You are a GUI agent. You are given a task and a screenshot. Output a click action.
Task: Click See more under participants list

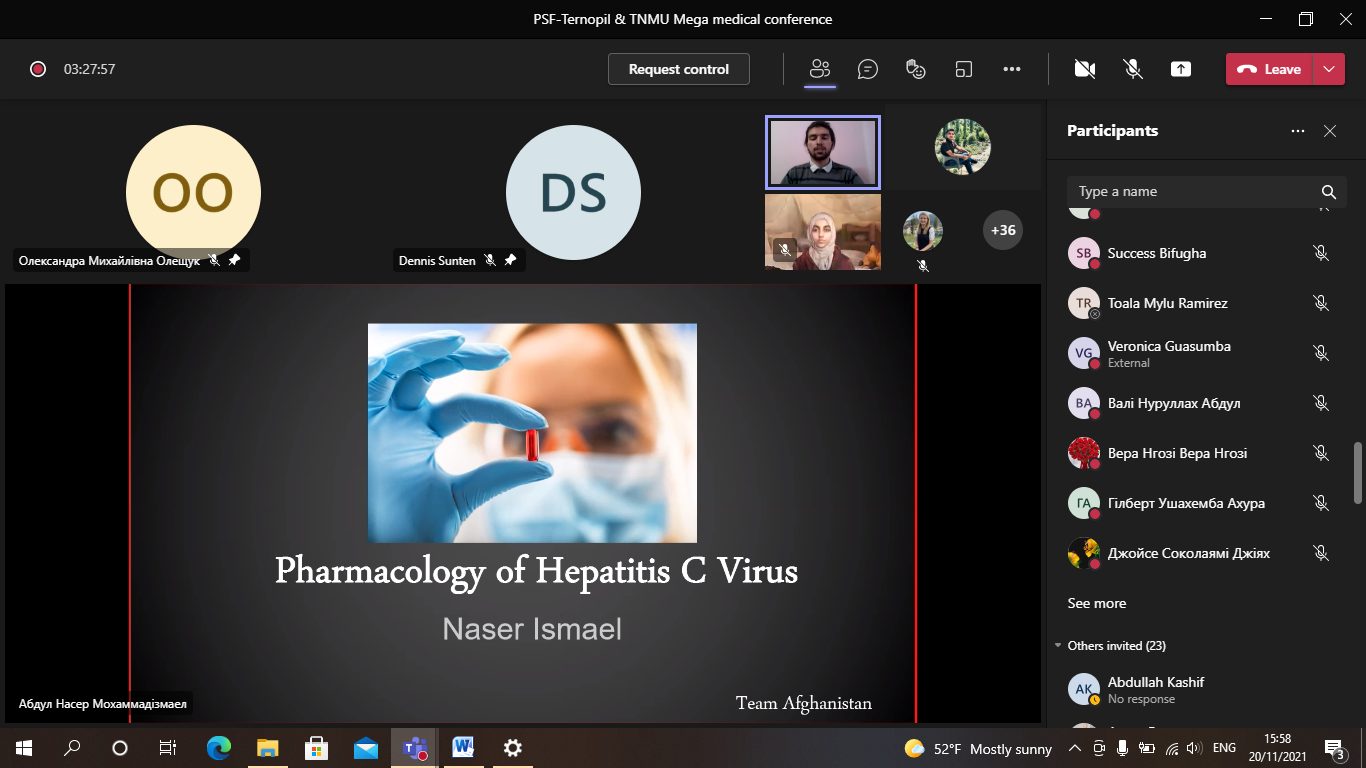click(1096, 603)
